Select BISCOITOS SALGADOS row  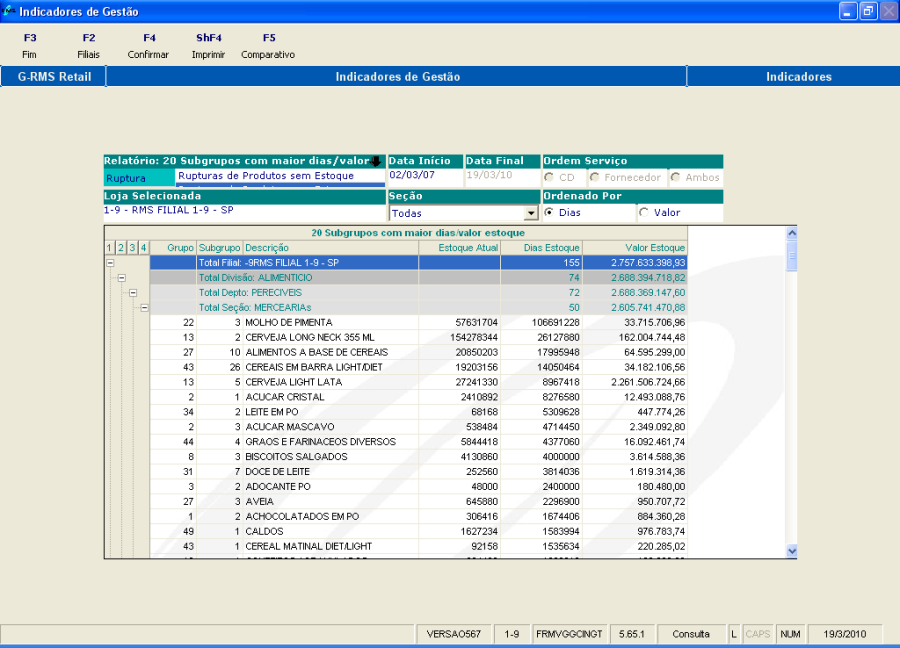tap(418, 457)
